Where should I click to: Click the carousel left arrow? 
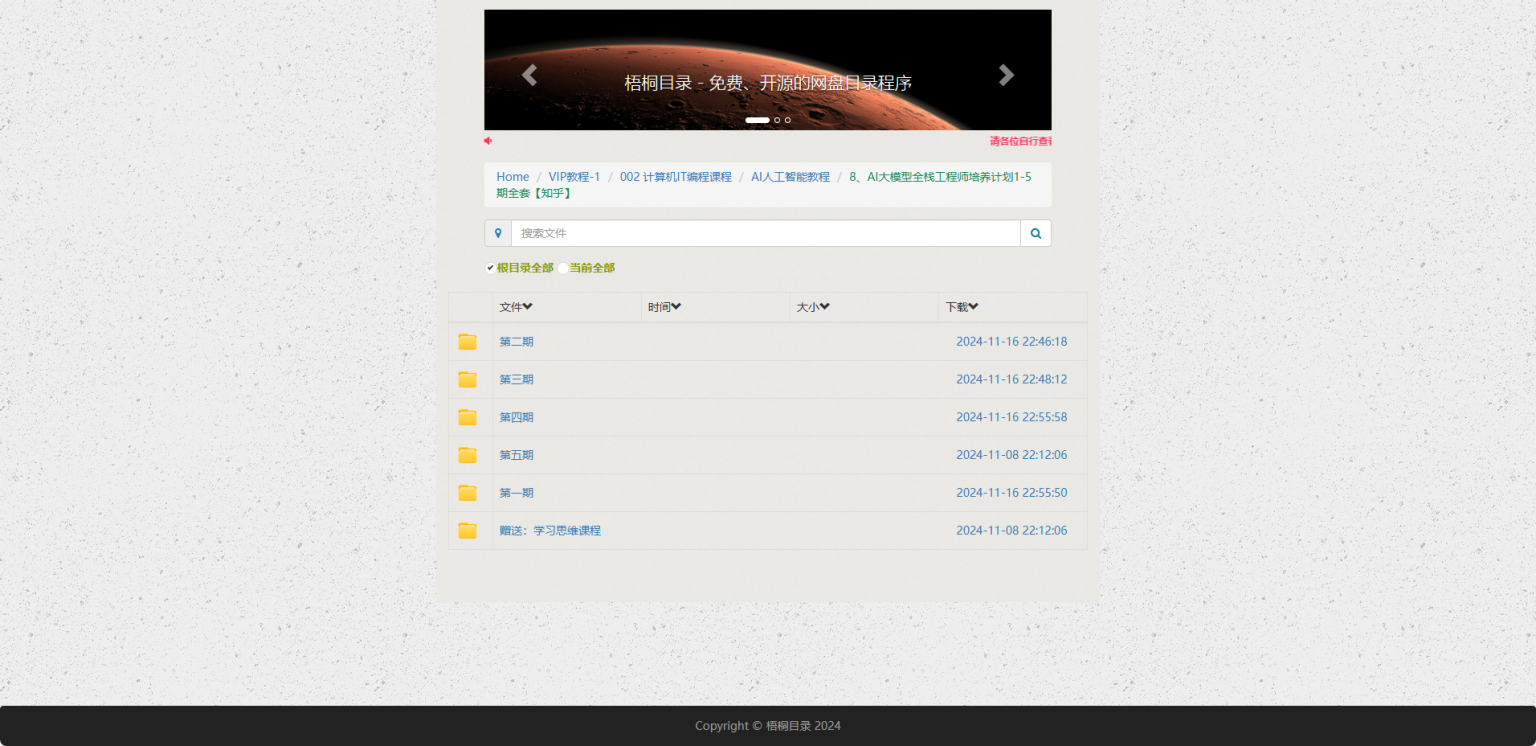pyautogui.click(x=529, y=74)
